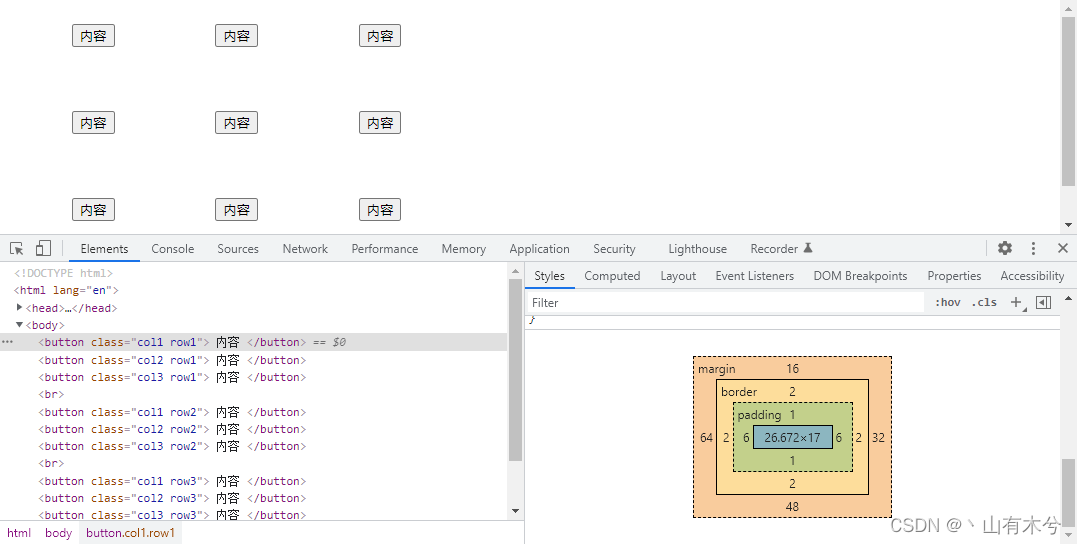Open DevTools settings gear

coord(1005,248)
